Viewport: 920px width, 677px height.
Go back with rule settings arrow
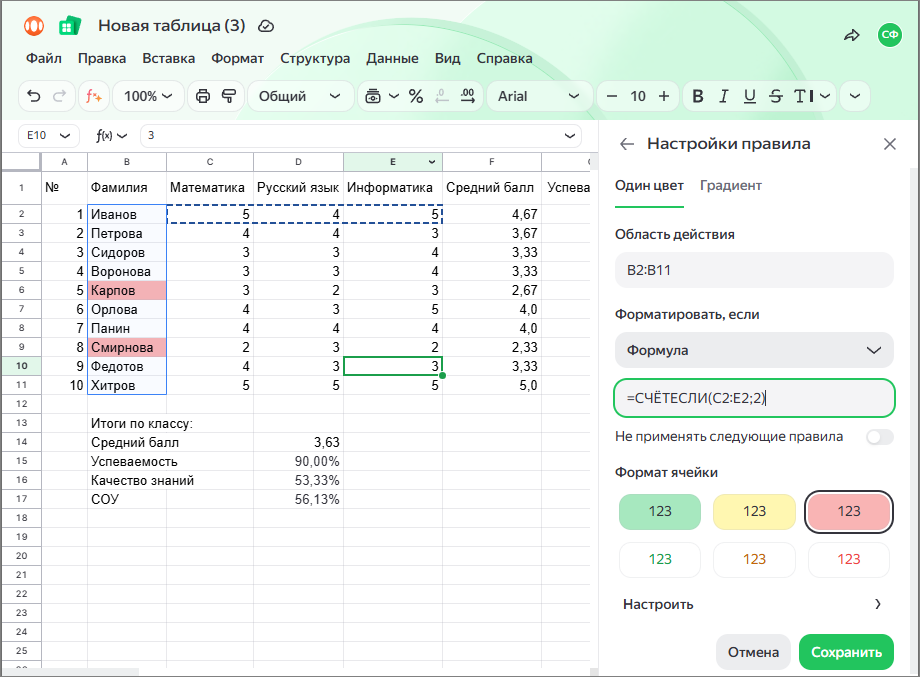click(627, 144)
